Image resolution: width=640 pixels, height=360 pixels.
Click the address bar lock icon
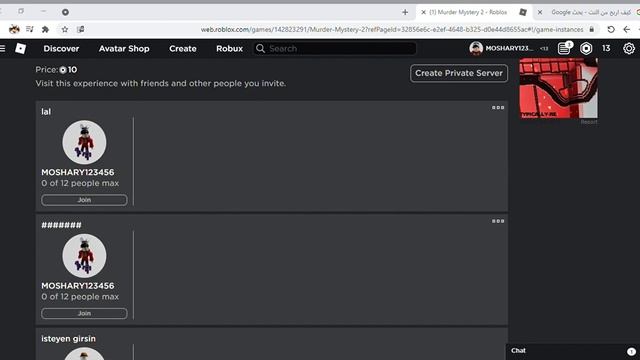(x=591, y=29)
